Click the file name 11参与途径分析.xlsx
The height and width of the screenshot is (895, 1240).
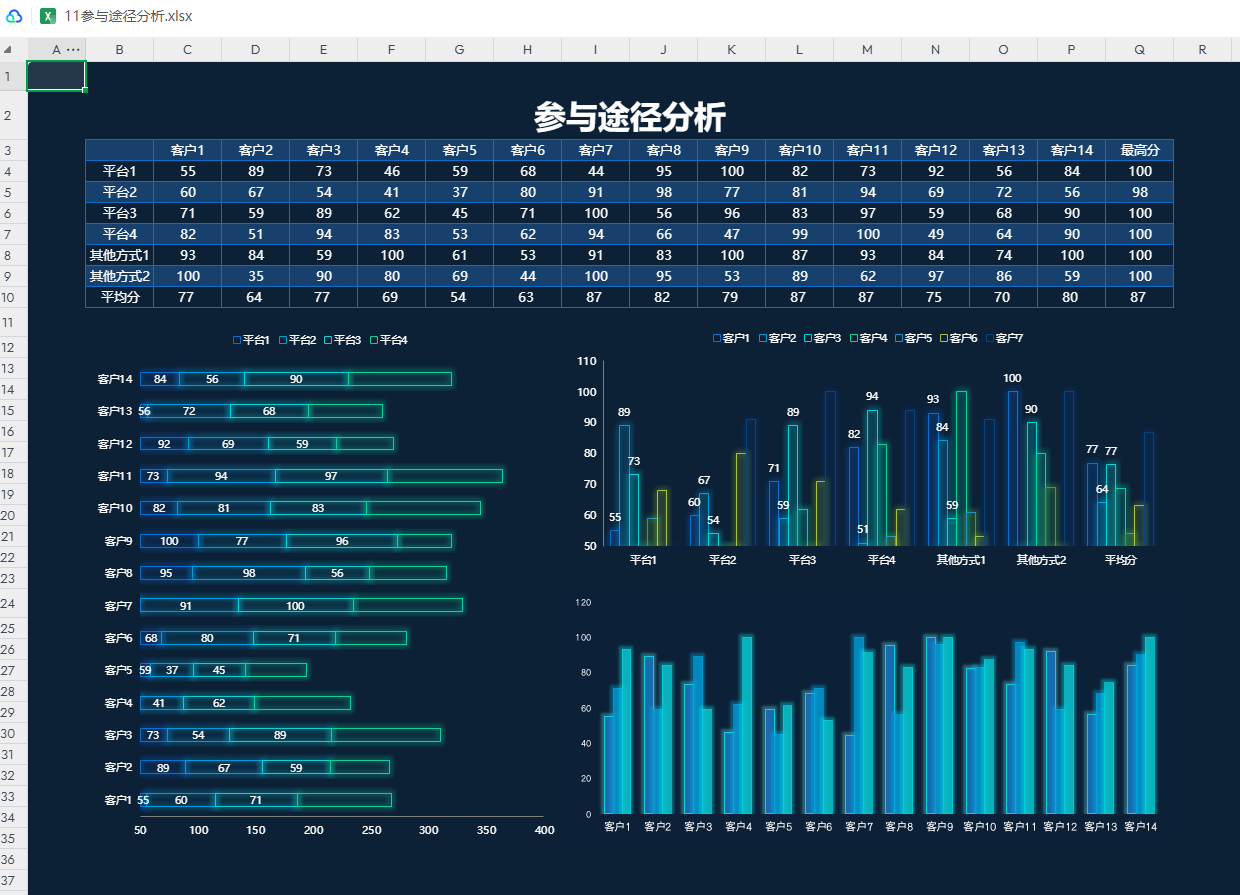point(128,16)
